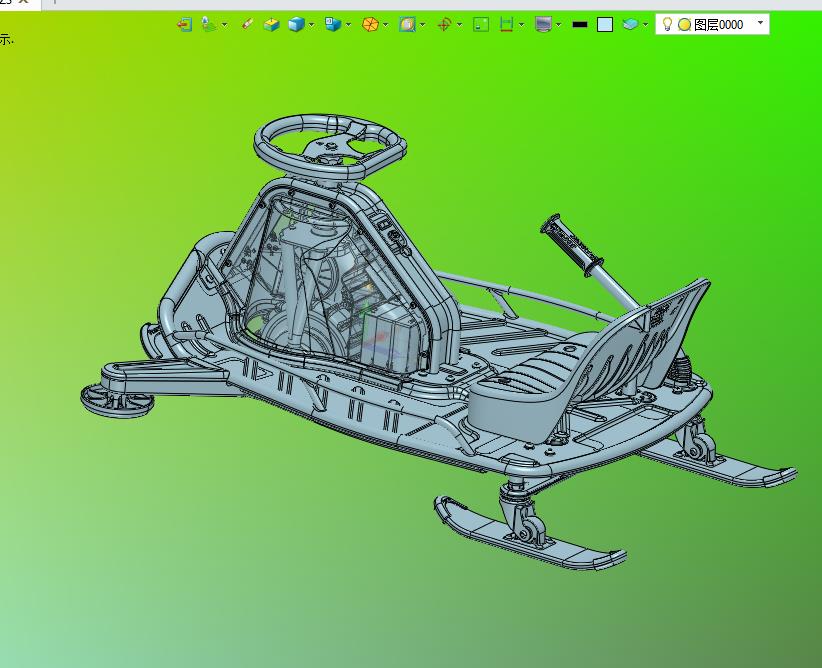Viewport: 822px width, 668px height.
Task: Expand the dropdown arrow beside the blue shaded cube
Action: click(x=312, y=24)
